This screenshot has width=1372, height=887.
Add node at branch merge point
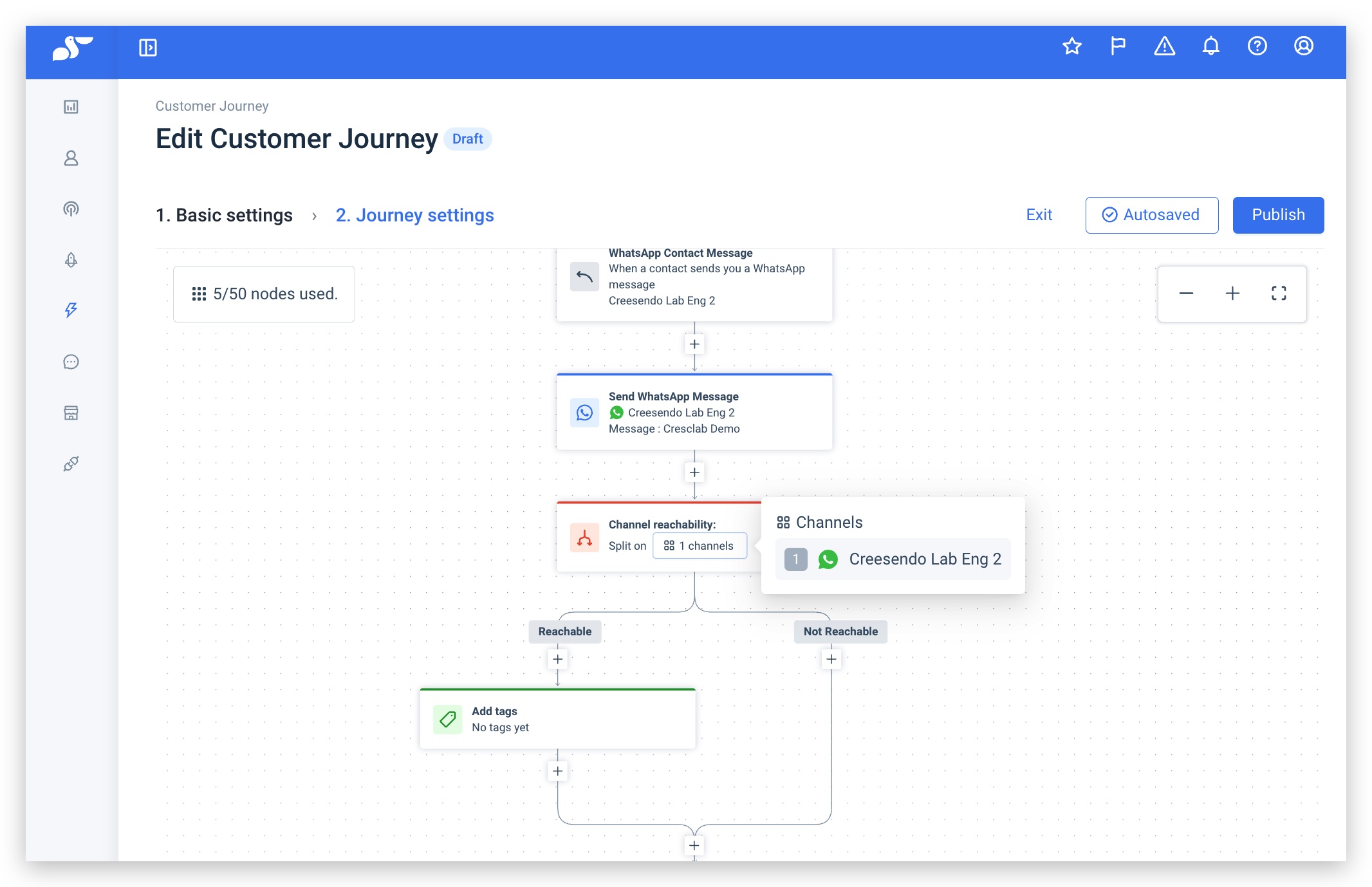(x=694, y=845)
